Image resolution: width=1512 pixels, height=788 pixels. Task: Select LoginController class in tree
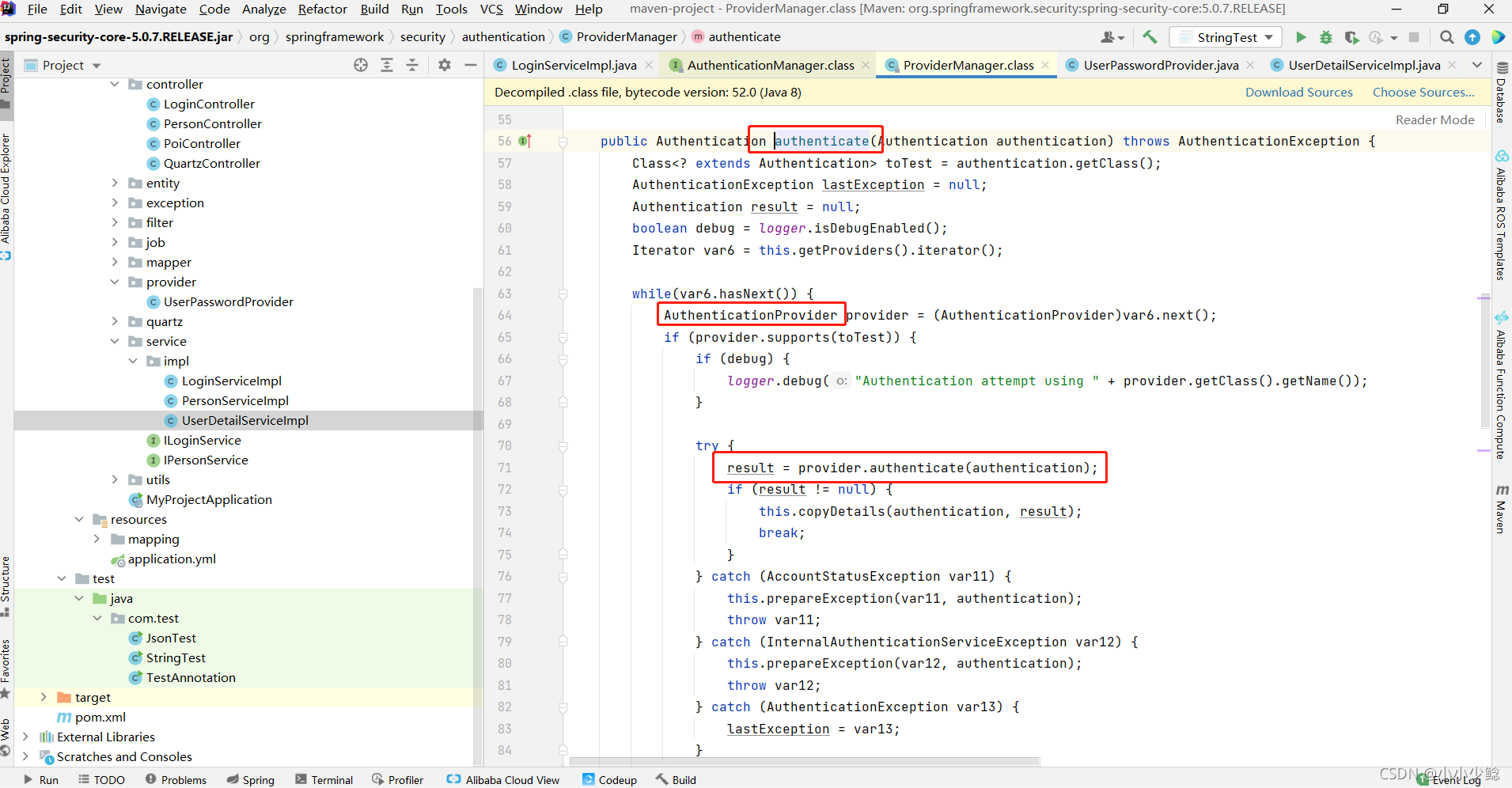(x=209, y=104)
